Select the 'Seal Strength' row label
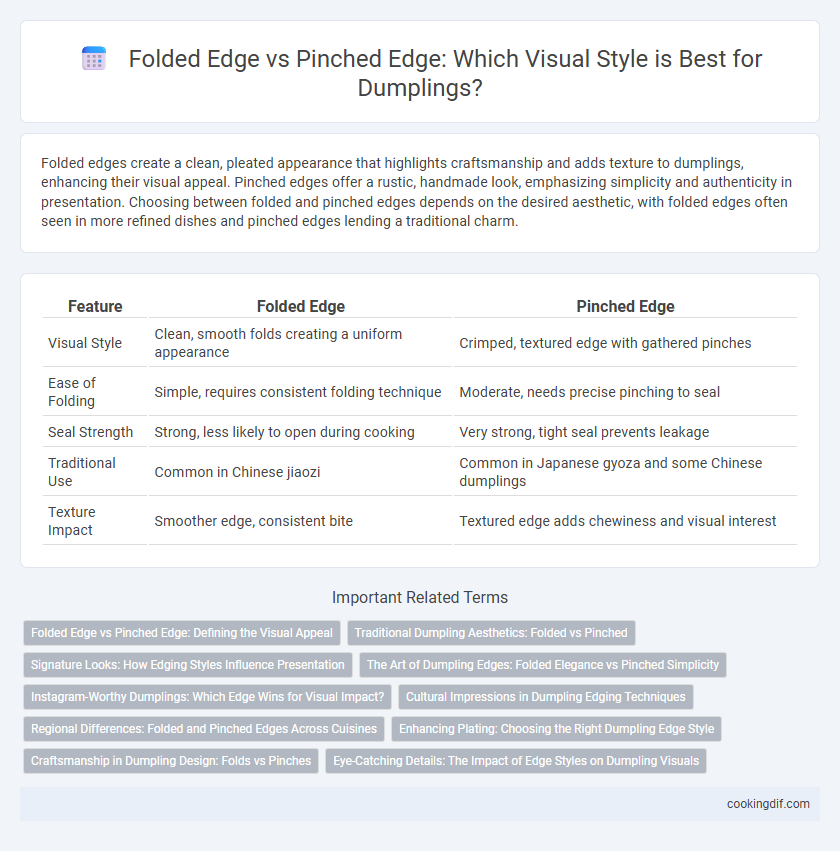The height and width of the screenshot is (851, 840). point(90,432)
